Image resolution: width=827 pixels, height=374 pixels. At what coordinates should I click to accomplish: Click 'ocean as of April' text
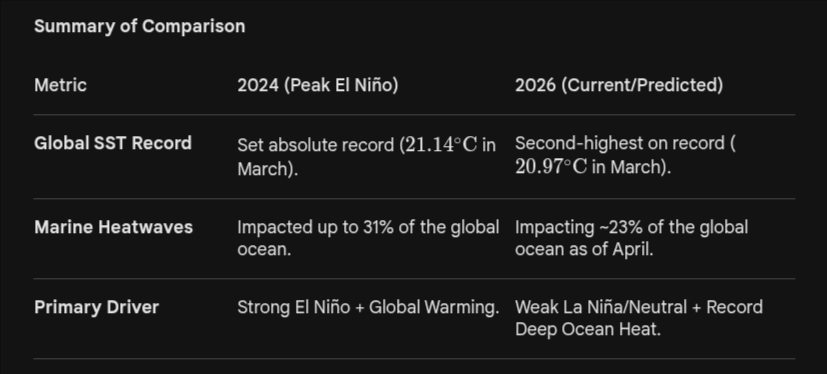tap(584, 250)
